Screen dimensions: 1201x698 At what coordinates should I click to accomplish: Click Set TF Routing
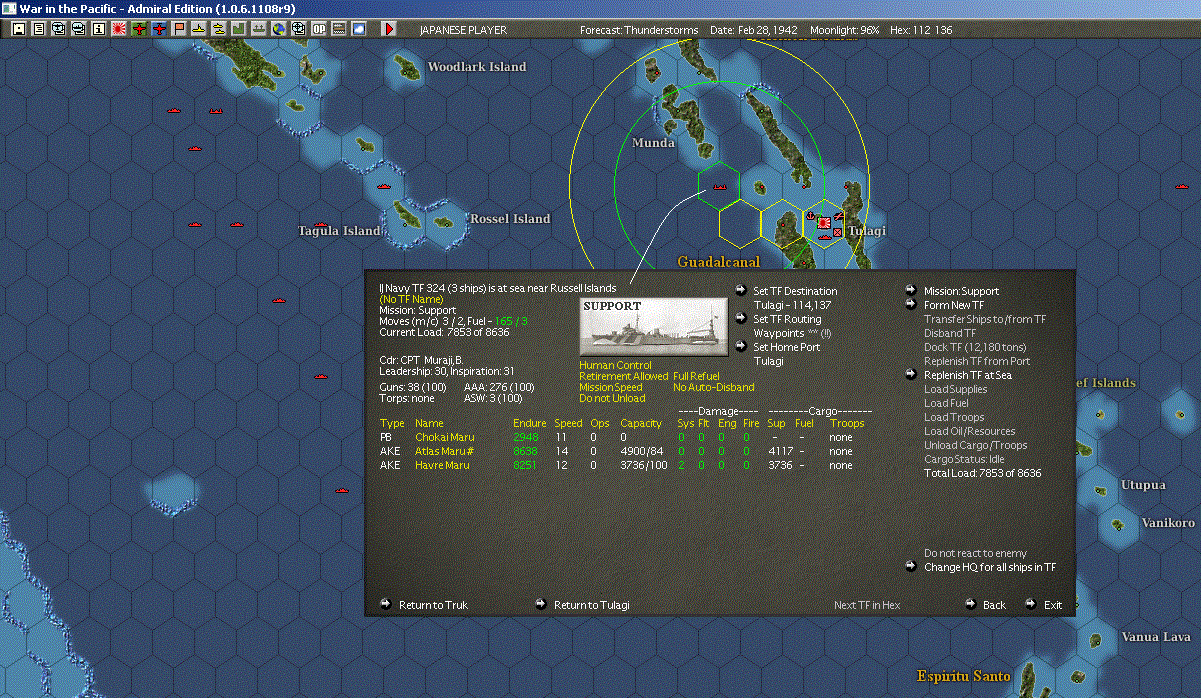[787, 319]
